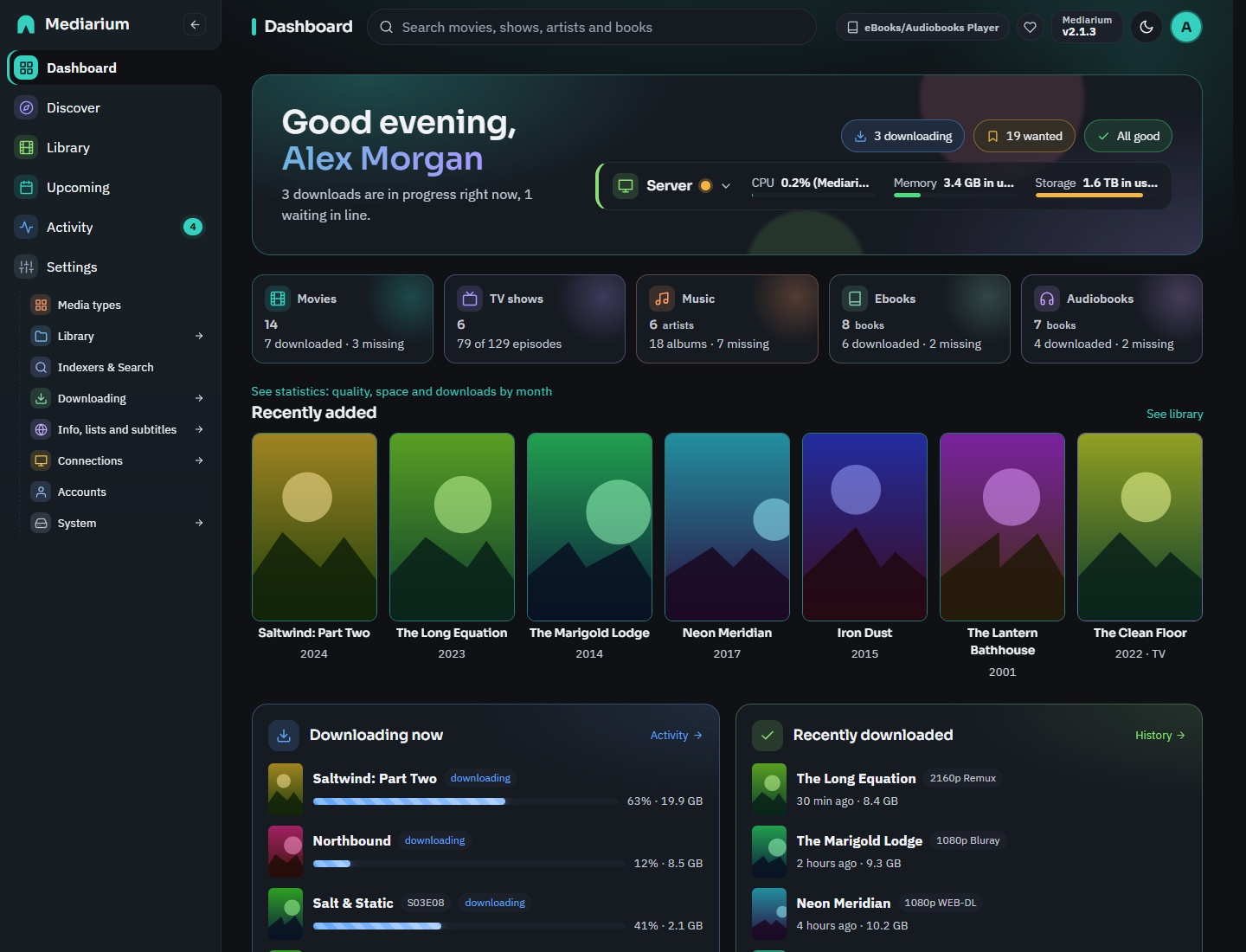Click the Downloading now panel icon
This screenshot has width=1246, height=952.
point(284,736)
